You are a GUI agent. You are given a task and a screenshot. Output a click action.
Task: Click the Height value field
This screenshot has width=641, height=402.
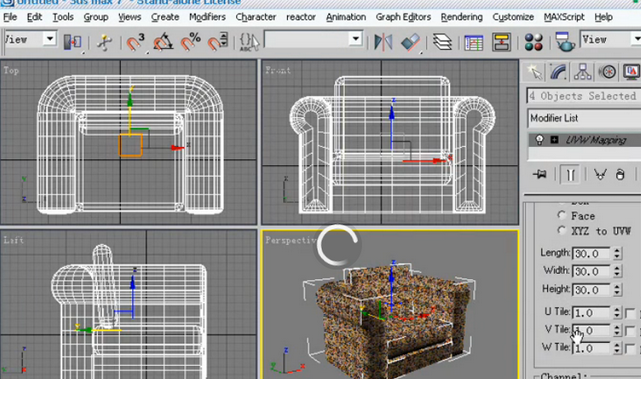[x=592, y=290]
